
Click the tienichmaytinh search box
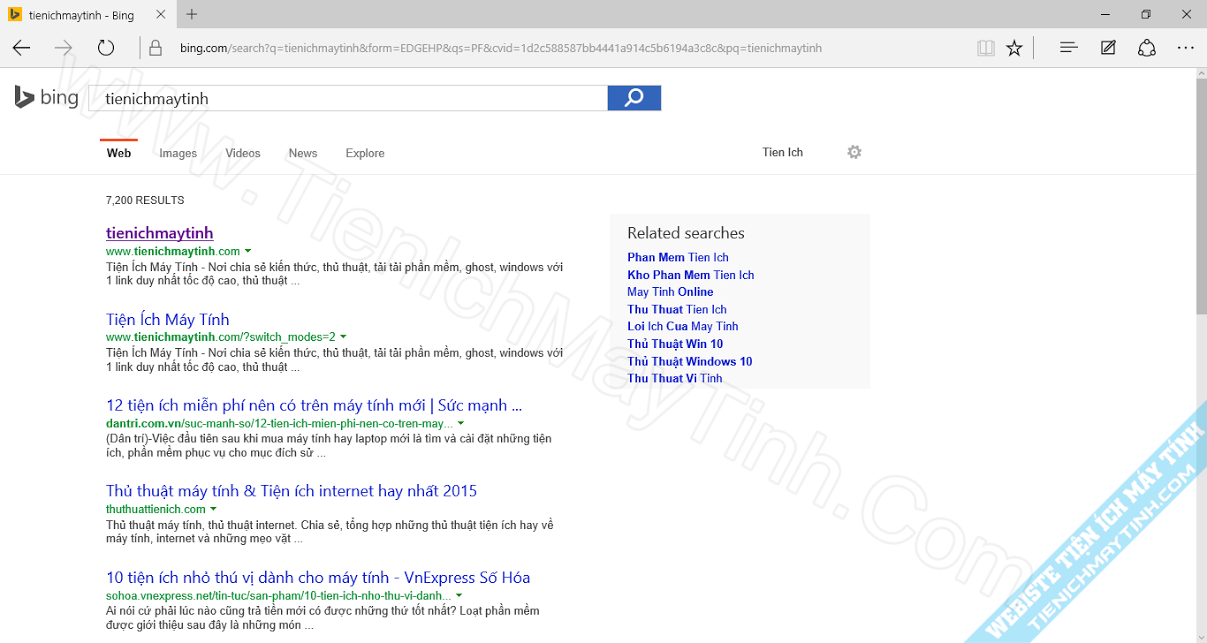[x=348, y=98]
